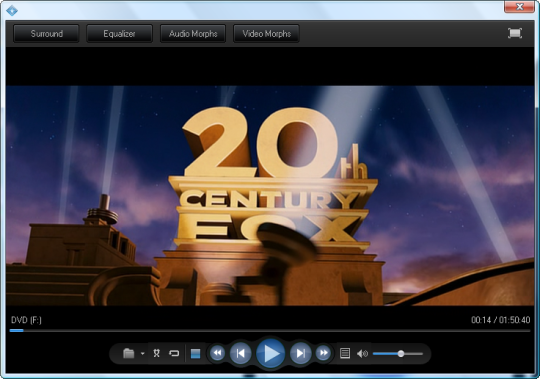540x379 pixels.
Task: Expand the open-file dropdown arrow
Action: (x=143, y=354)
